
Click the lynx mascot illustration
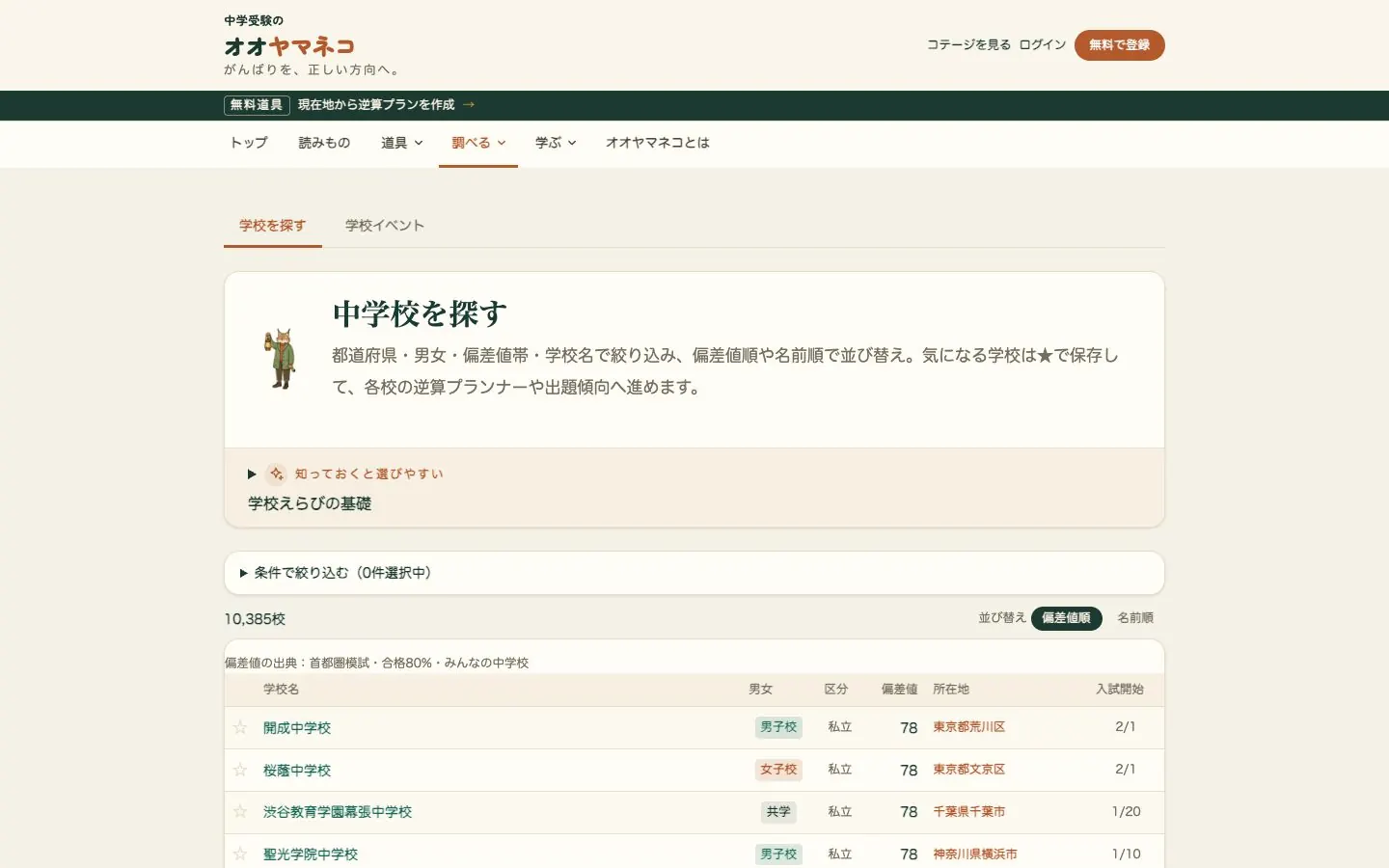point(280,359)
